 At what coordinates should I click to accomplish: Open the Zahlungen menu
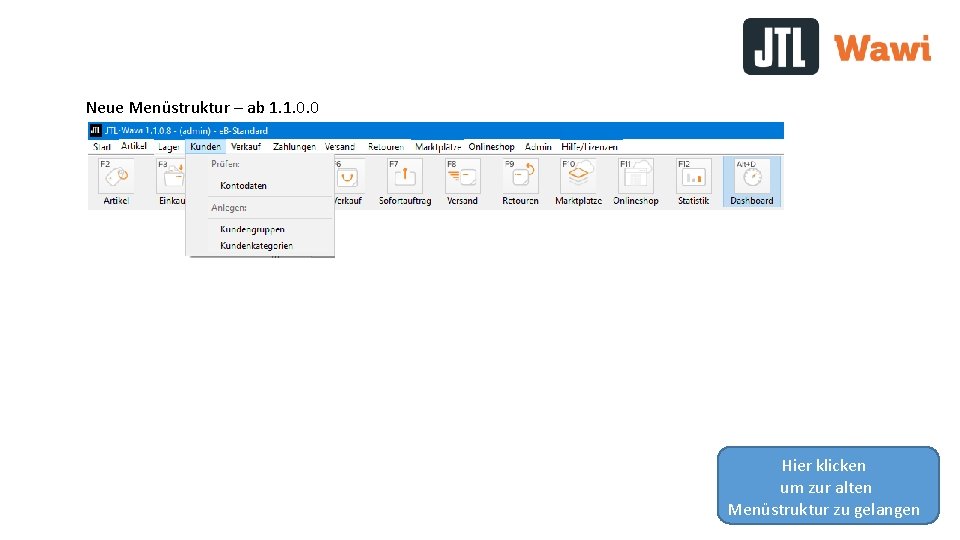point(294,147)
